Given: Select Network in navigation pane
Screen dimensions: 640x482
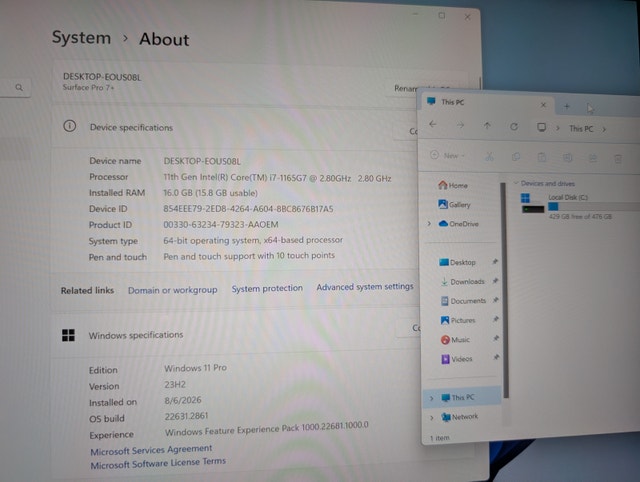Looking at the screenshot, I should (x=459, y=417).
